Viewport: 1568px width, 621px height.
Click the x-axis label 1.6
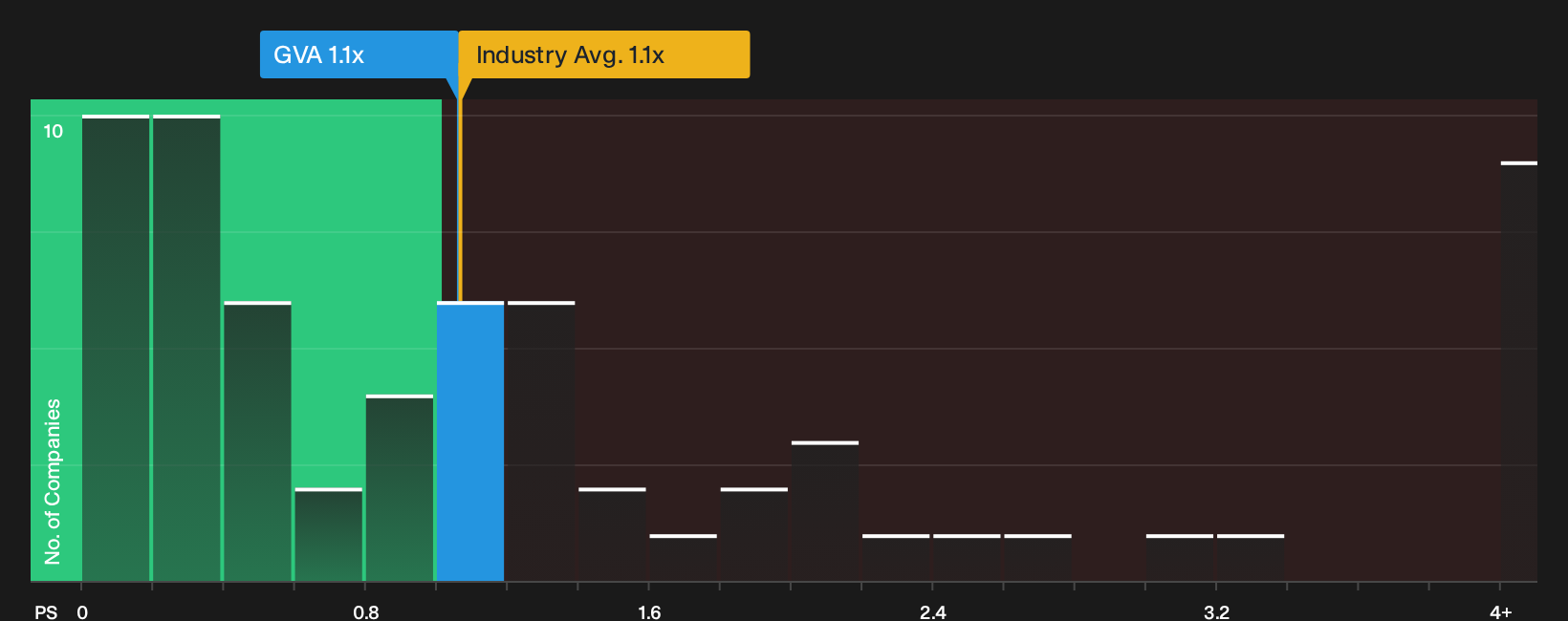click(649, 611)
